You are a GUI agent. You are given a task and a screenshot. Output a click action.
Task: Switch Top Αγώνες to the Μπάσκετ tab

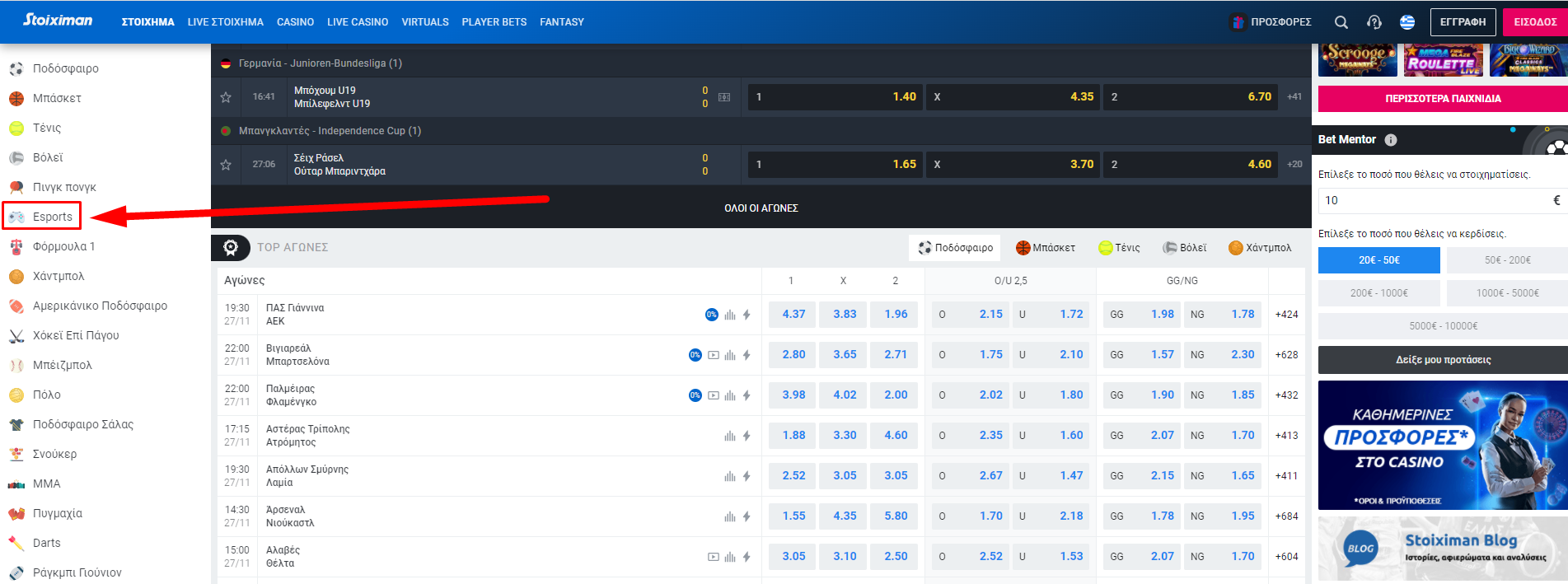(1046, 248)
